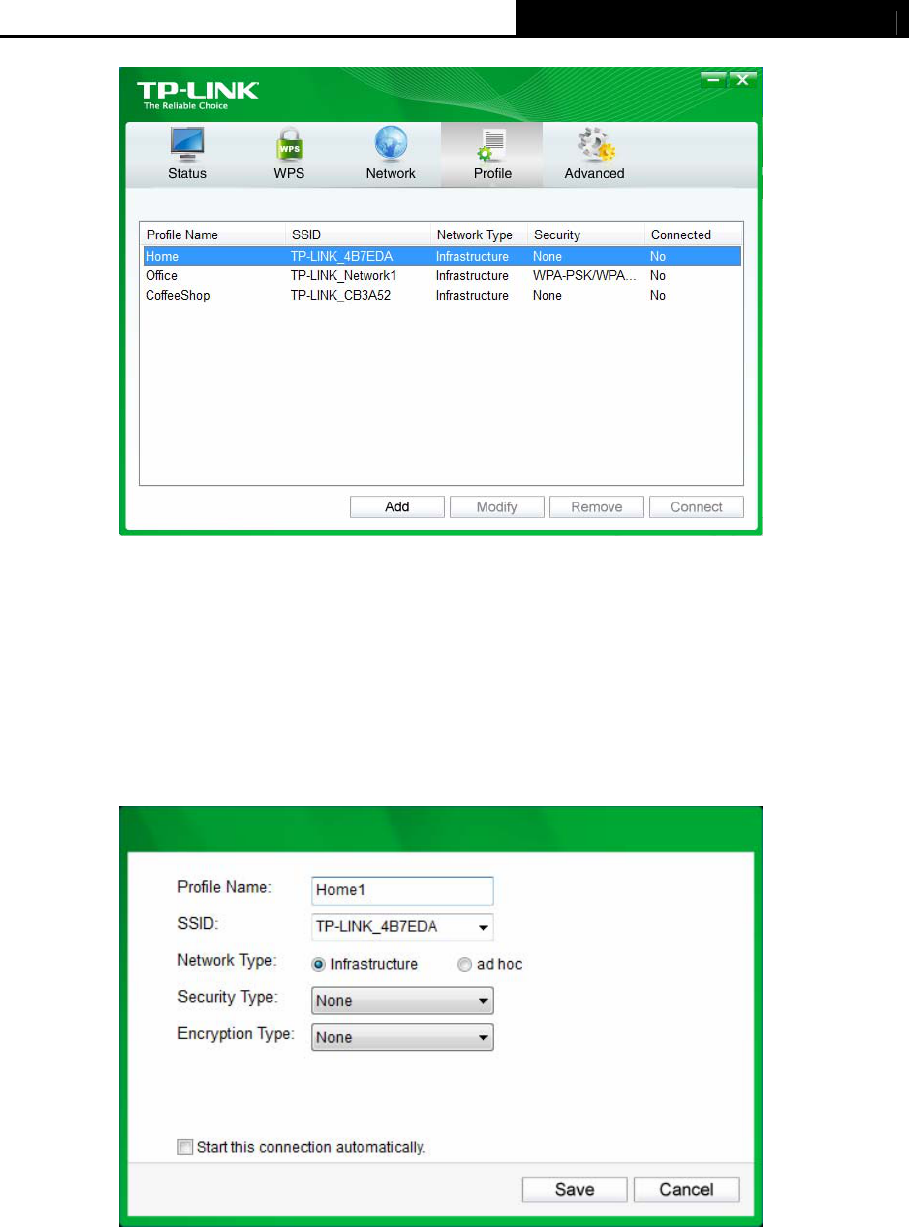Image resolution: width=909 pixels, height=1227 pixels.
Task: Click the SSID label in dialog
Action: 197,923
